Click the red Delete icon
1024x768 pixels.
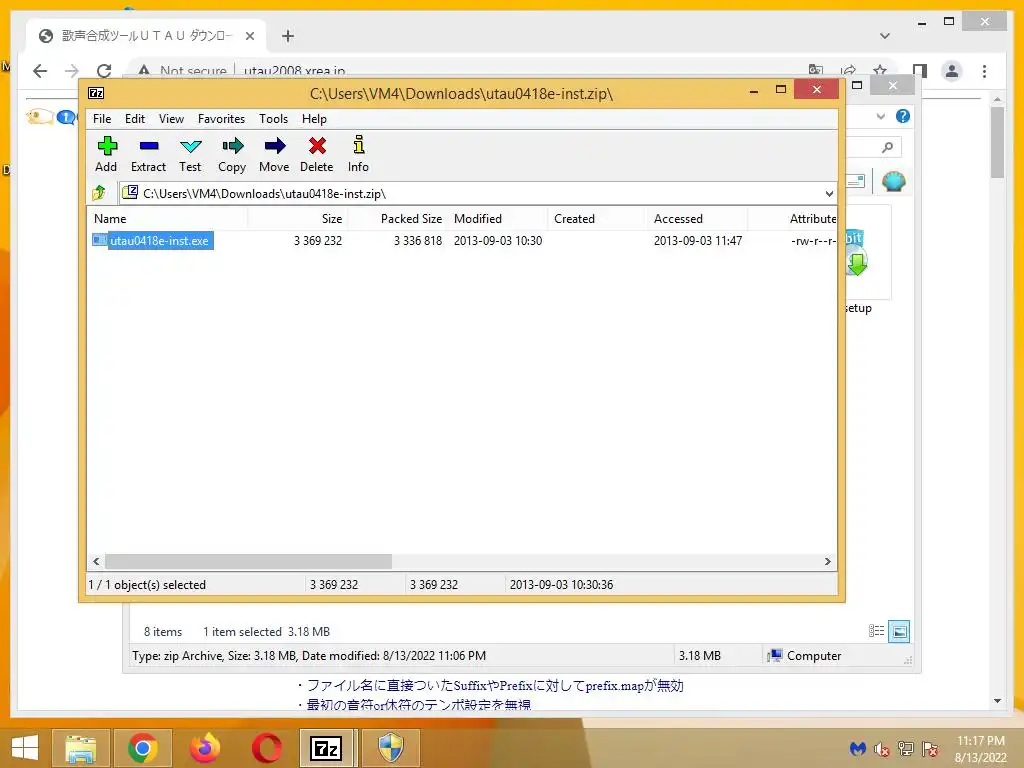[317, 154]
